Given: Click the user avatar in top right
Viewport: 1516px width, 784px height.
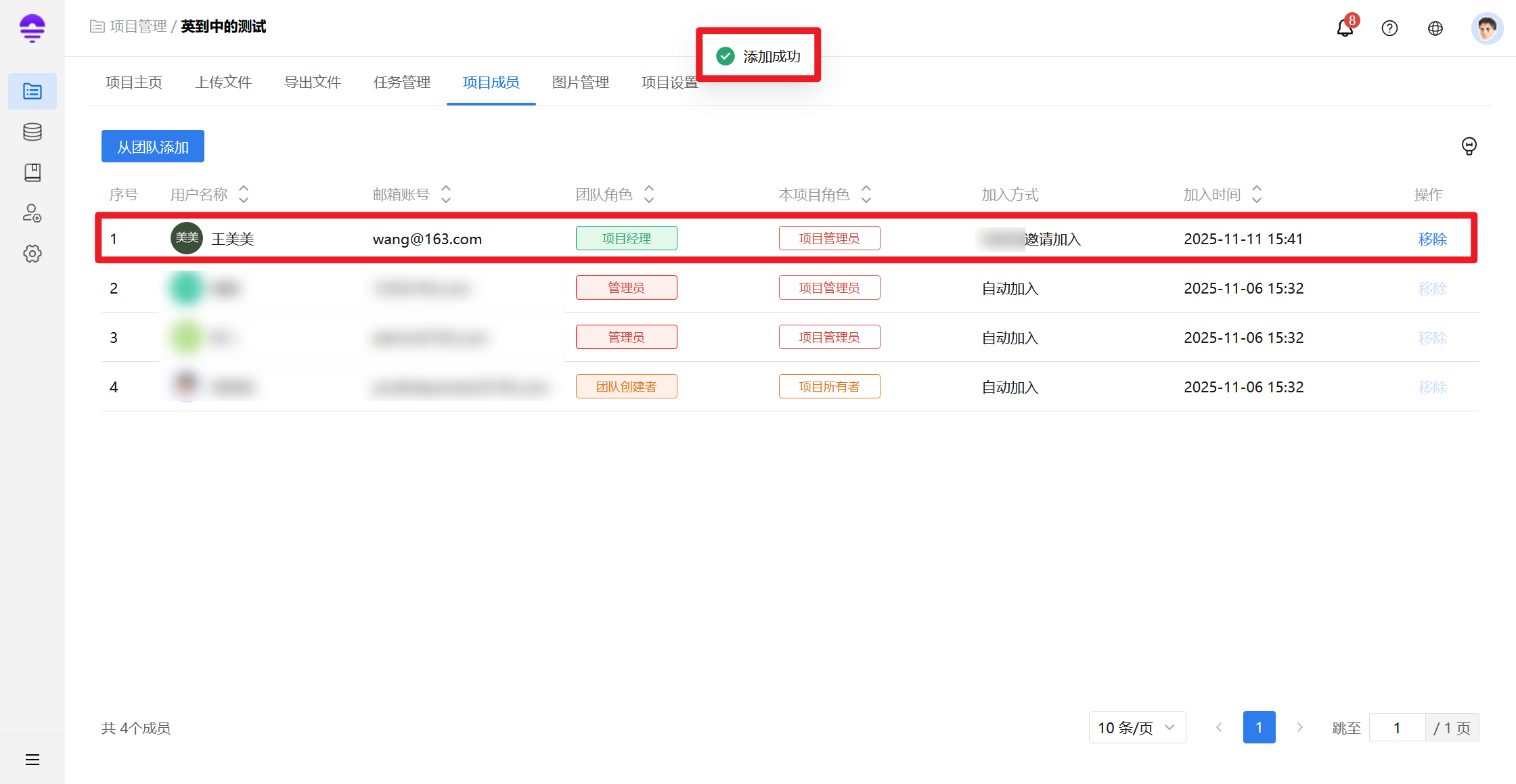Looking at the screenshot, I should coord(1486,28).
